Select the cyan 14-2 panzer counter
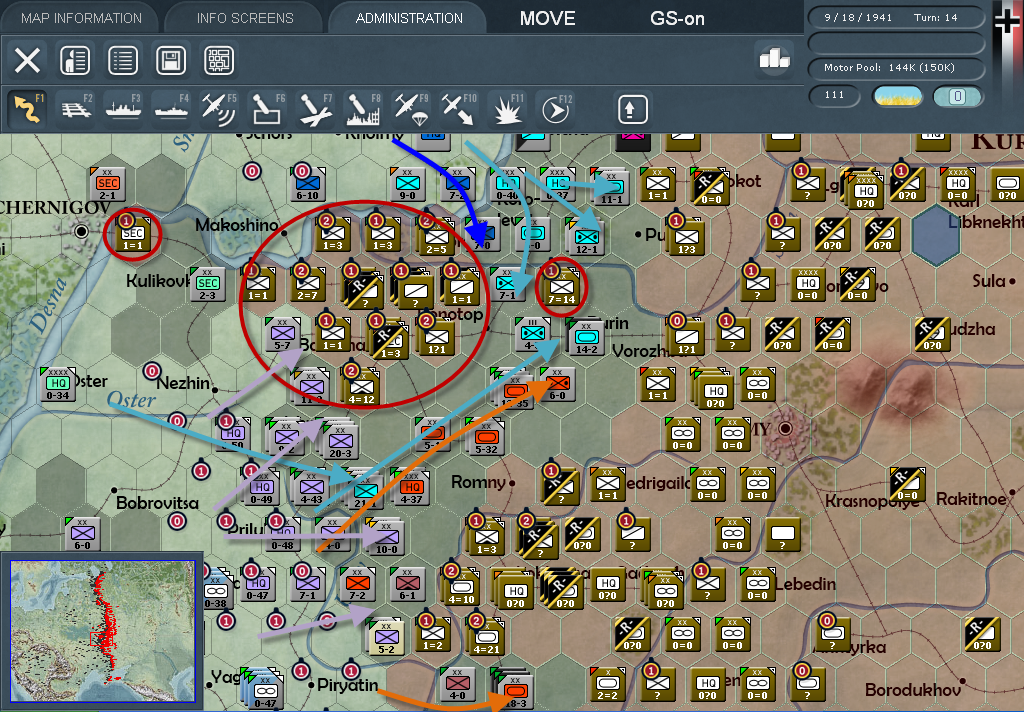Image resolution: width=1024 pixels, height=712 pixels. click(x=586, y=338)
